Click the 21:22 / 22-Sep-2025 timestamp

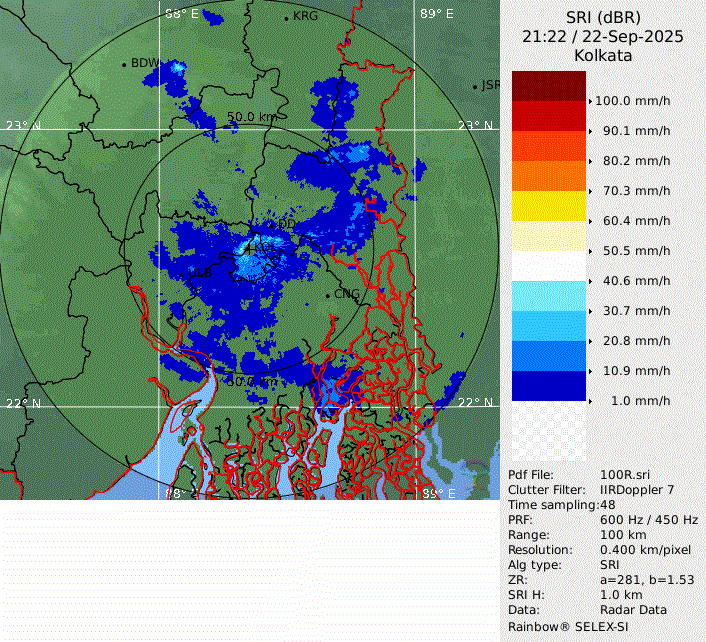[x=602, y=36]
